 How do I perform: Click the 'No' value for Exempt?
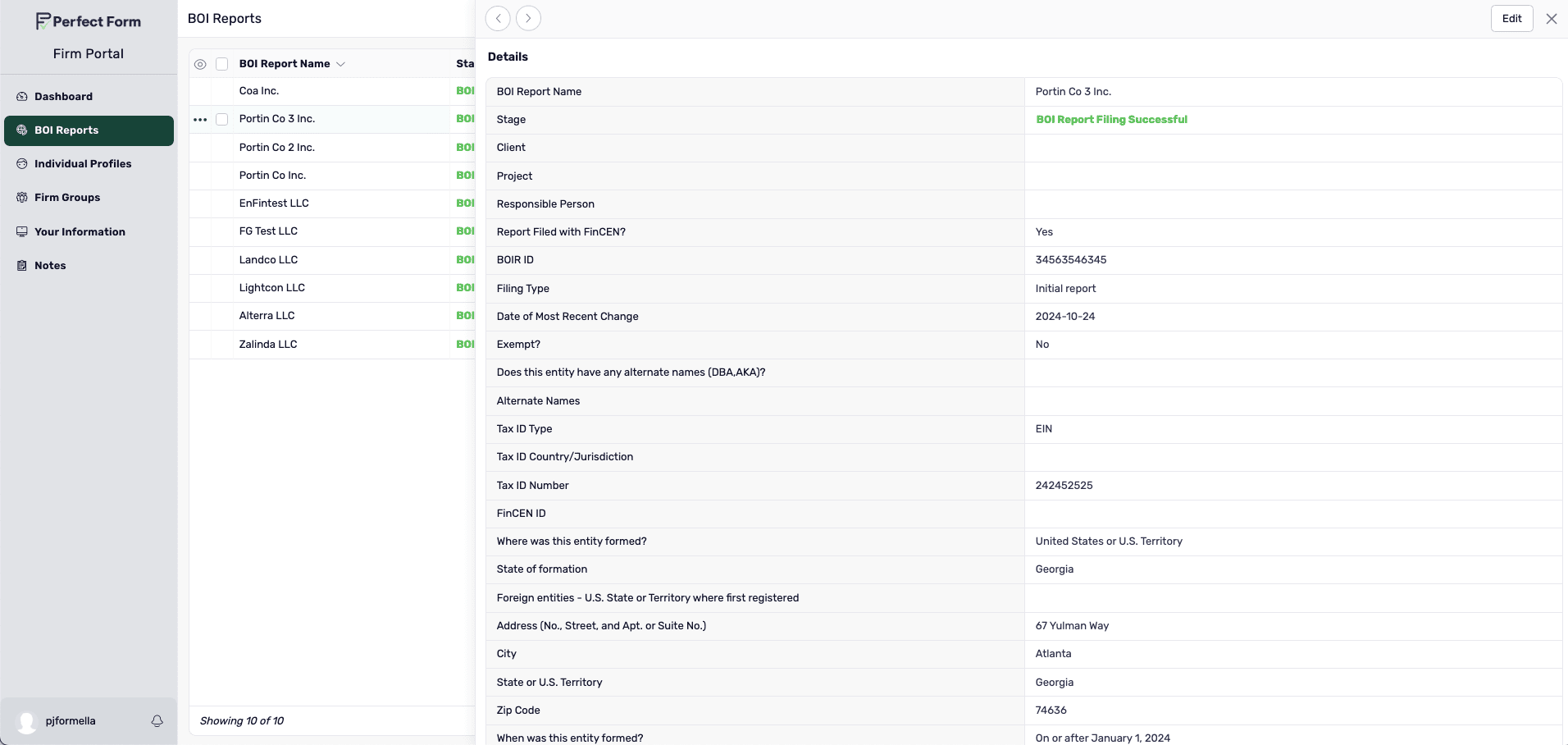(1042, 345)
